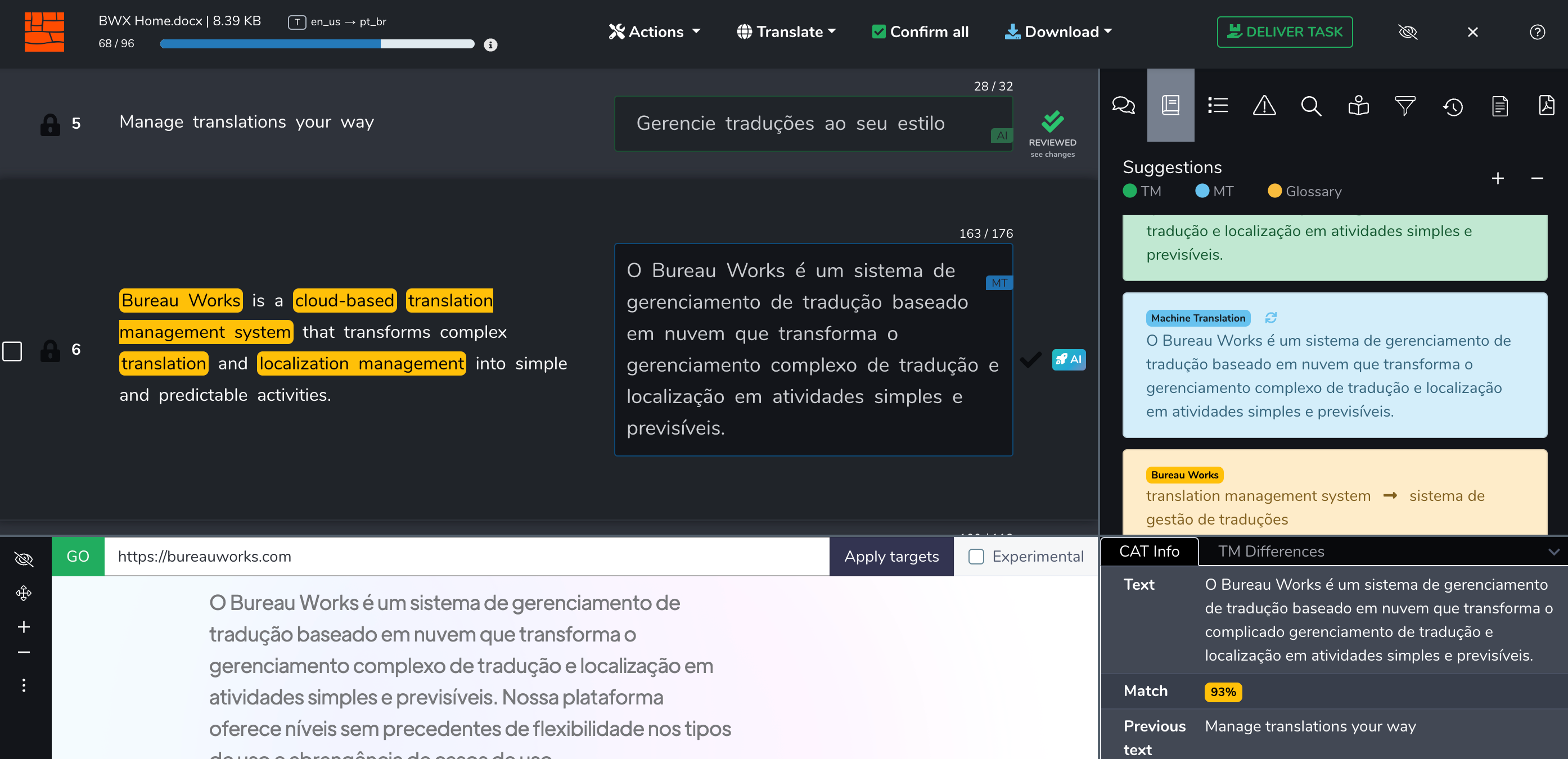Open the warnings triangle panel

(1264, 105)
